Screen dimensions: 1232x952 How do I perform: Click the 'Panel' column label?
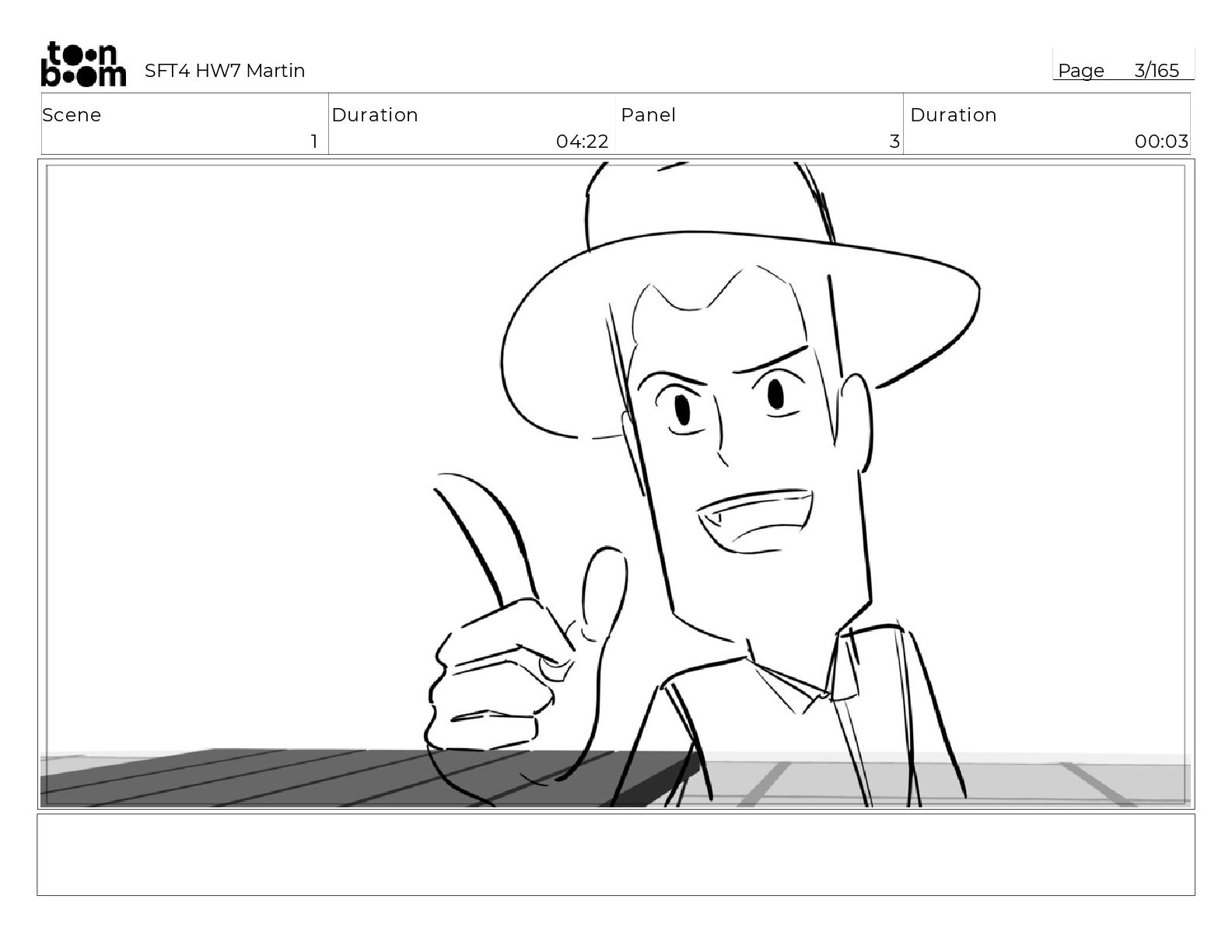pyautogui.click(x=648, y=115)
